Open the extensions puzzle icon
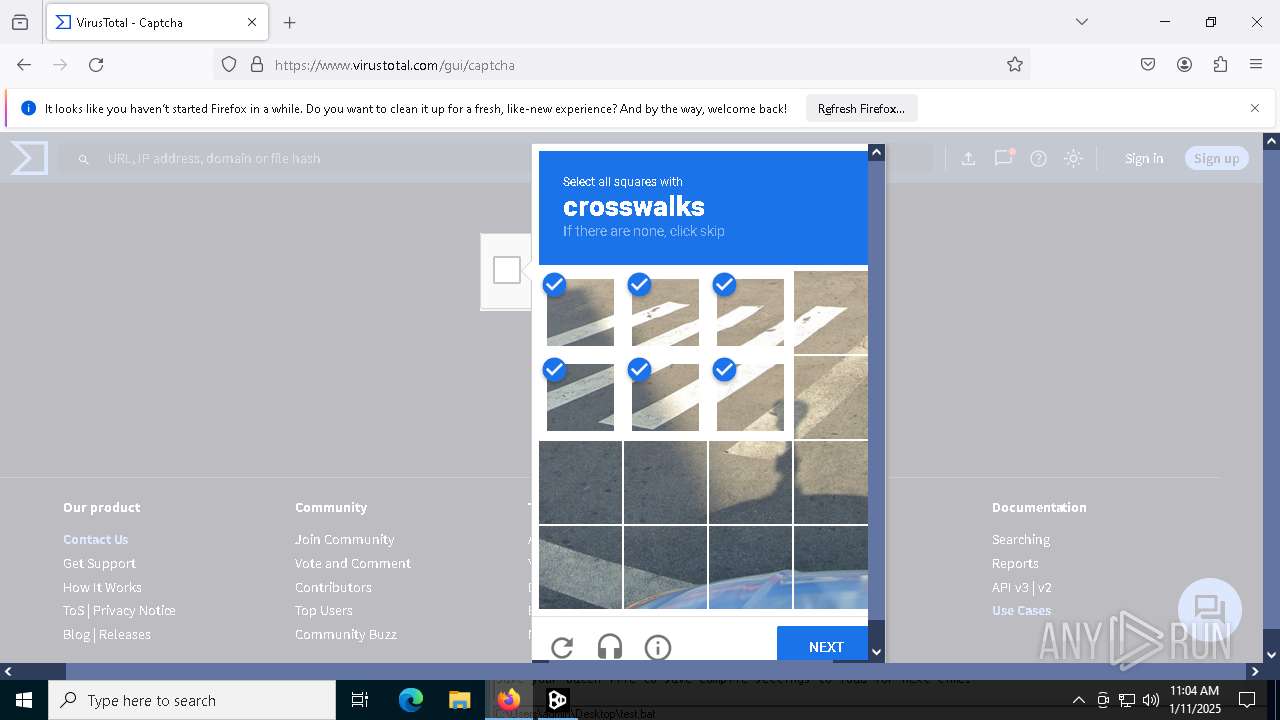 click(1220, 65)
